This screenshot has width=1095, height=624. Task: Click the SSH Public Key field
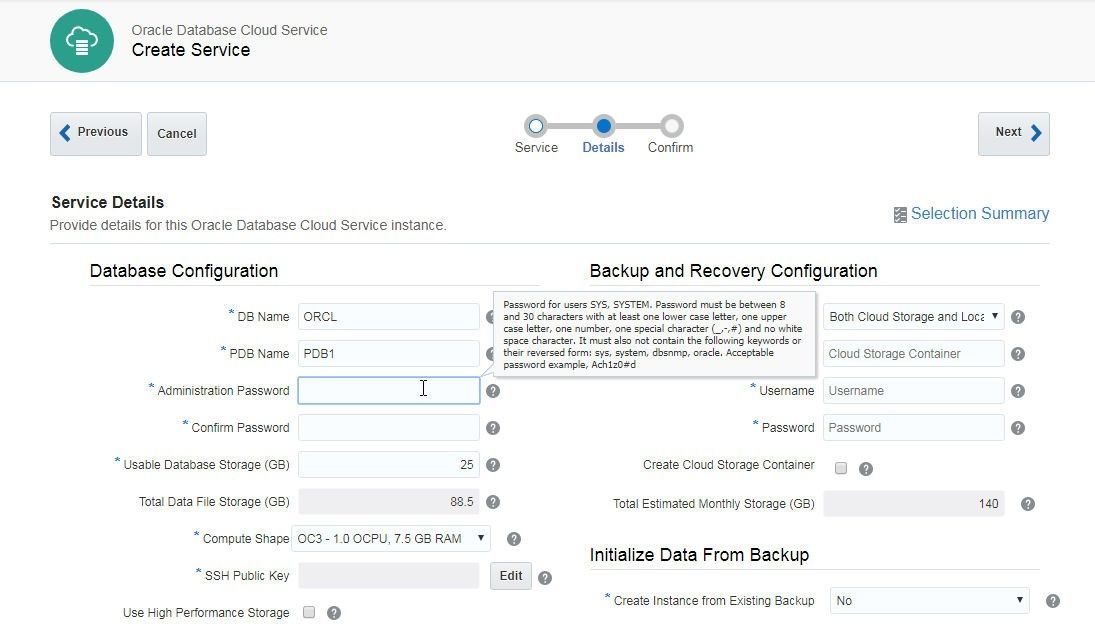389,576
